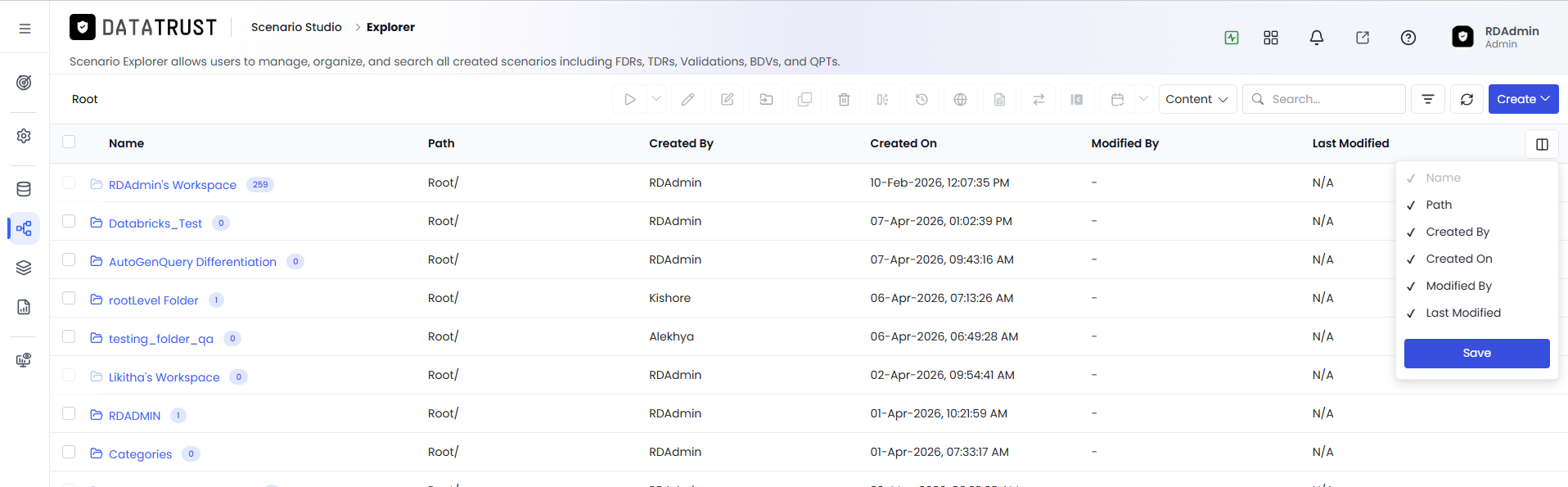The image size is (1568, 487).
Task: Open the Databricks_Test folder
Action: pos(155,223)
